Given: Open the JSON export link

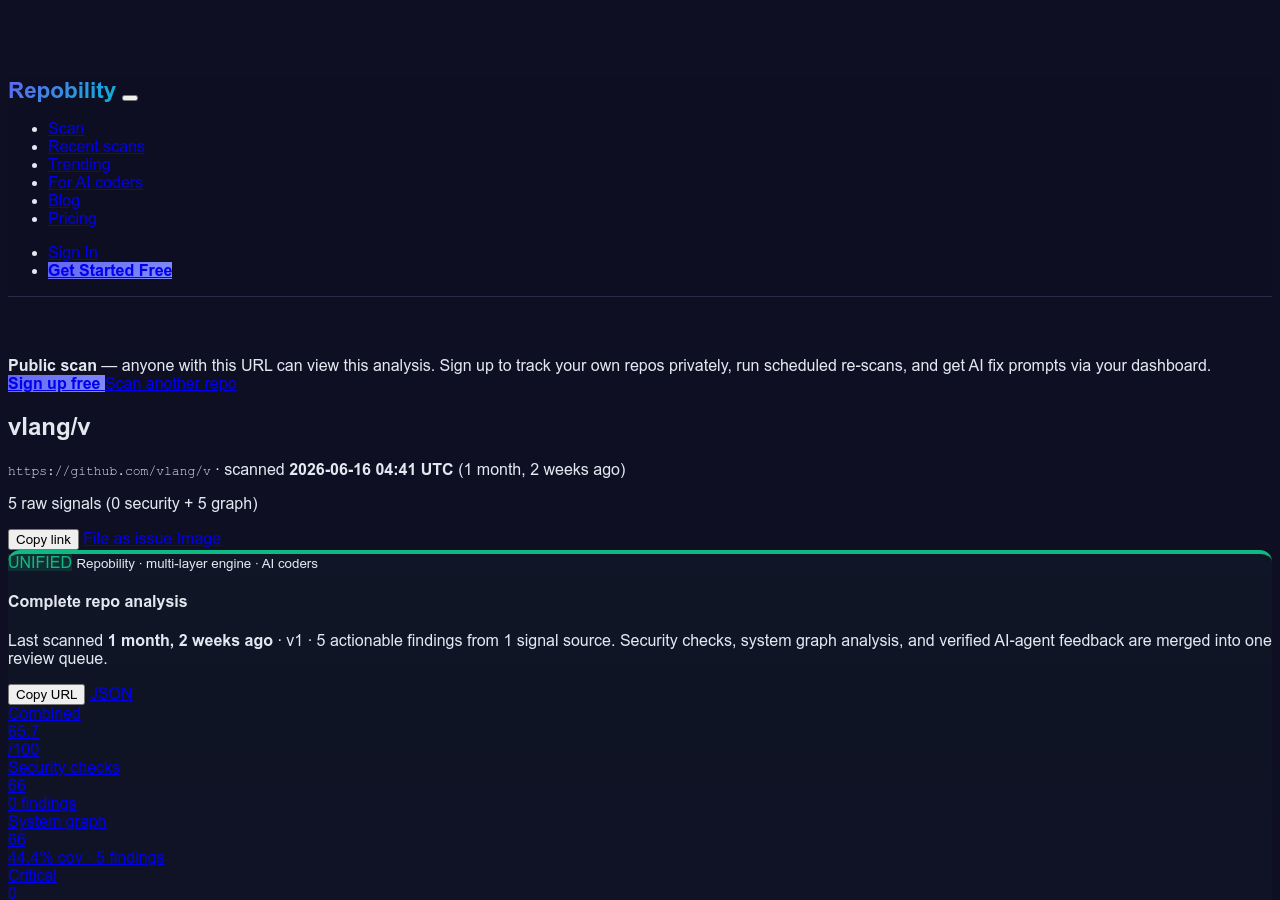Looking at the screenshot, I should click(x=111, y=693).
